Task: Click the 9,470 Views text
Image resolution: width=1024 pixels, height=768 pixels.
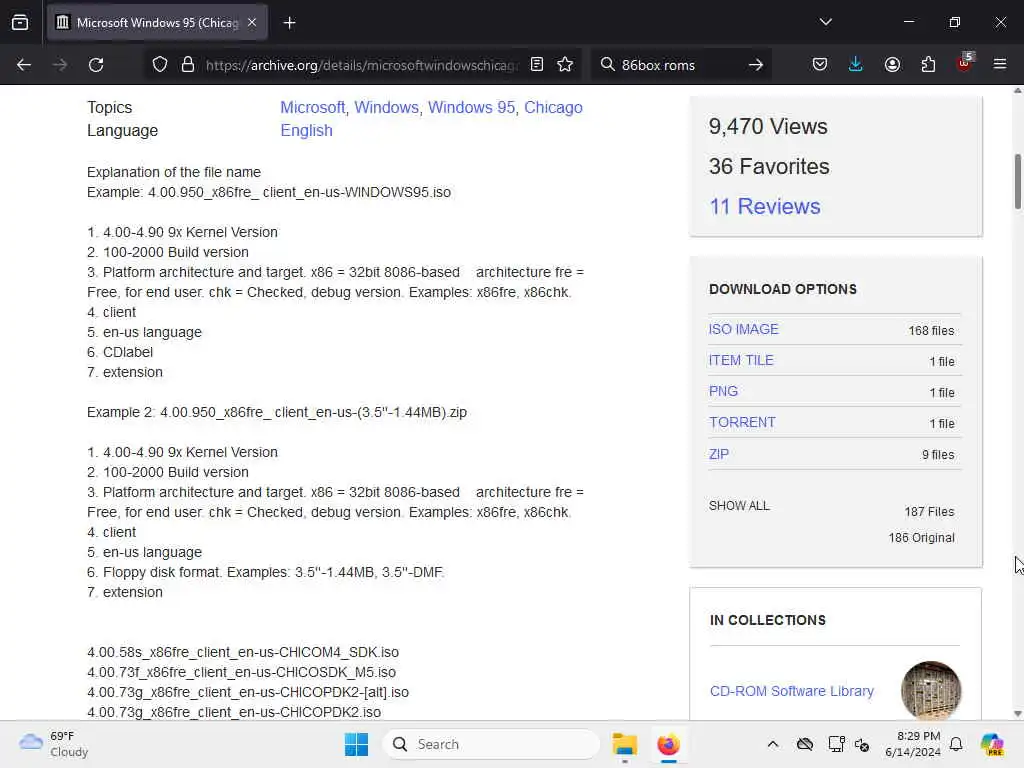Action: coord(768,126)
